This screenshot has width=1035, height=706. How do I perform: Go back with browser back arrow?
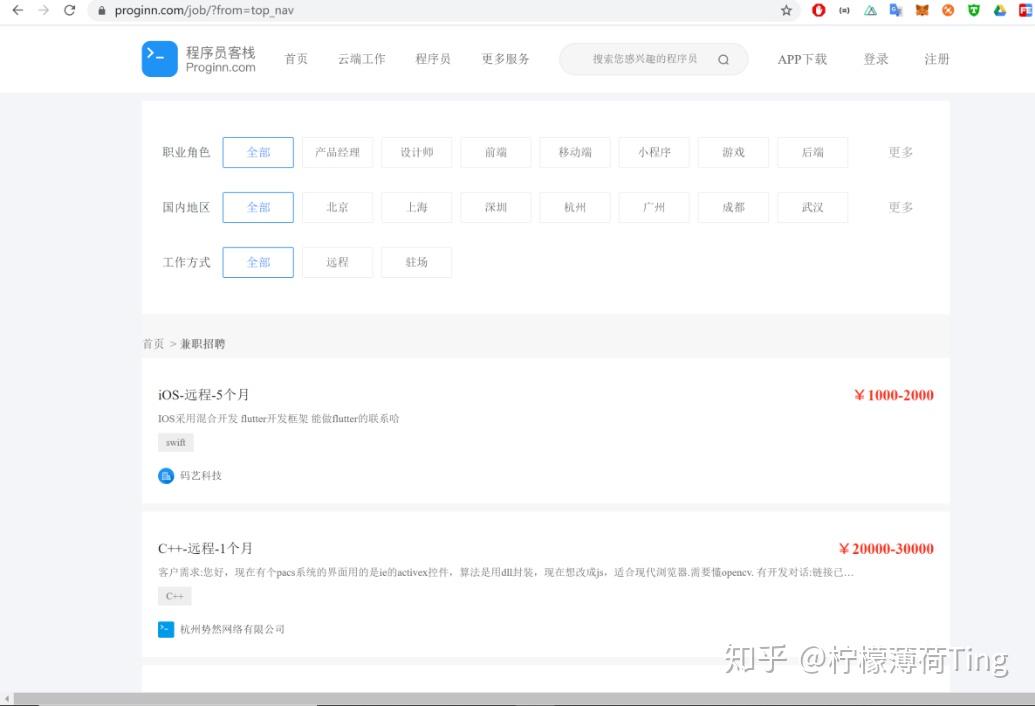18,11
